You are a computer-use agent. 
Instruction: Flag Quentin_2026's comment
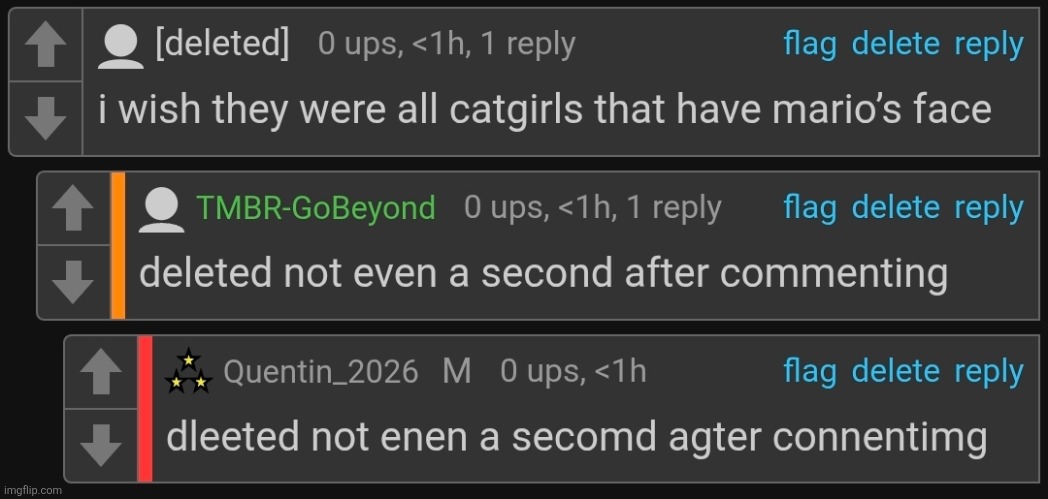[810, 372]
